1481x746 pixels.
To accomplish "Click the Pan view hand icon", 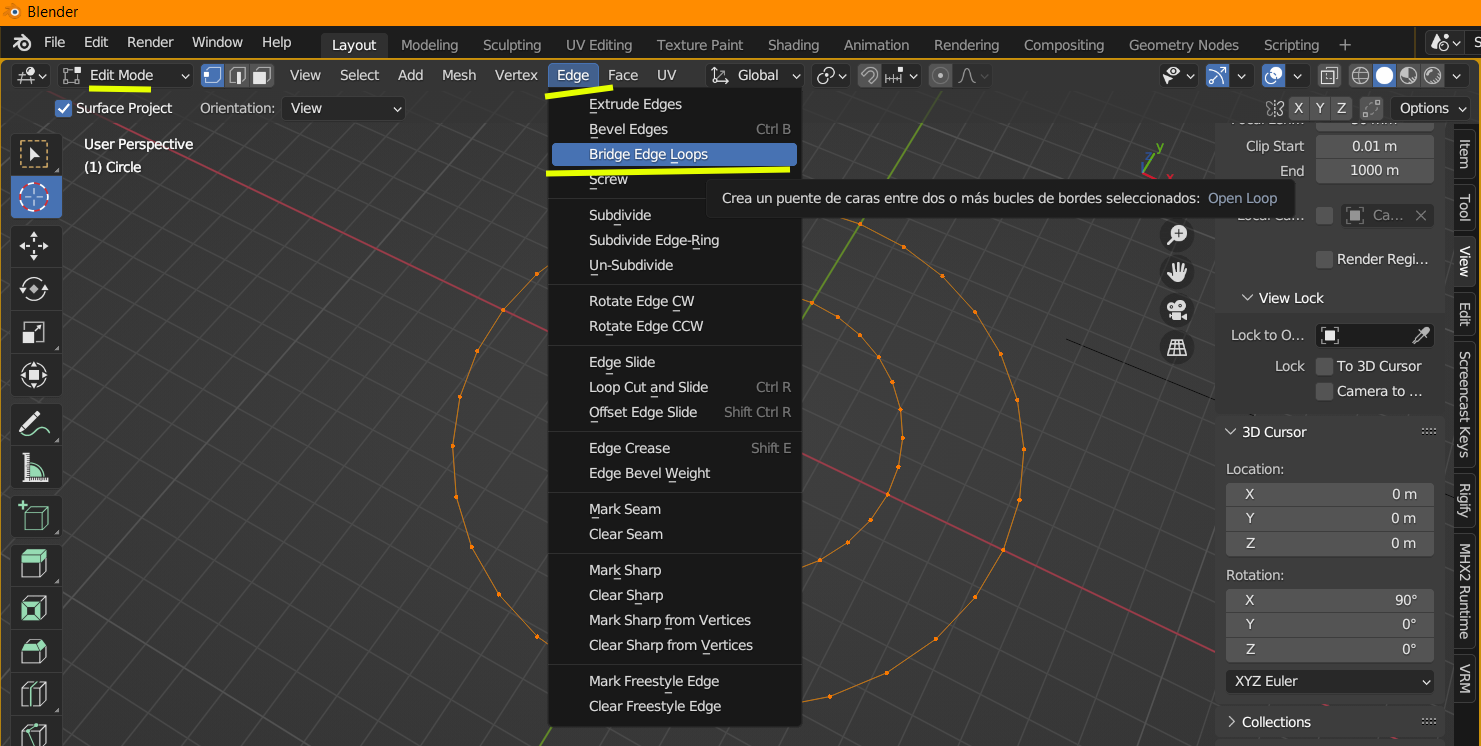I will [x=1177, y=272].
